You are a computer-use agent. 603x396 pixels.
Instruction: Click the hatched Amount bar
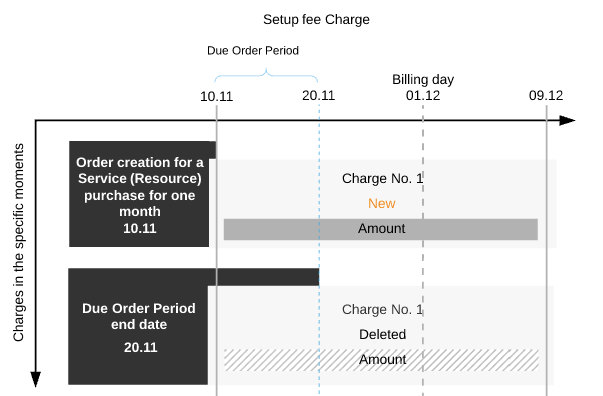click(x=381, y=360)
